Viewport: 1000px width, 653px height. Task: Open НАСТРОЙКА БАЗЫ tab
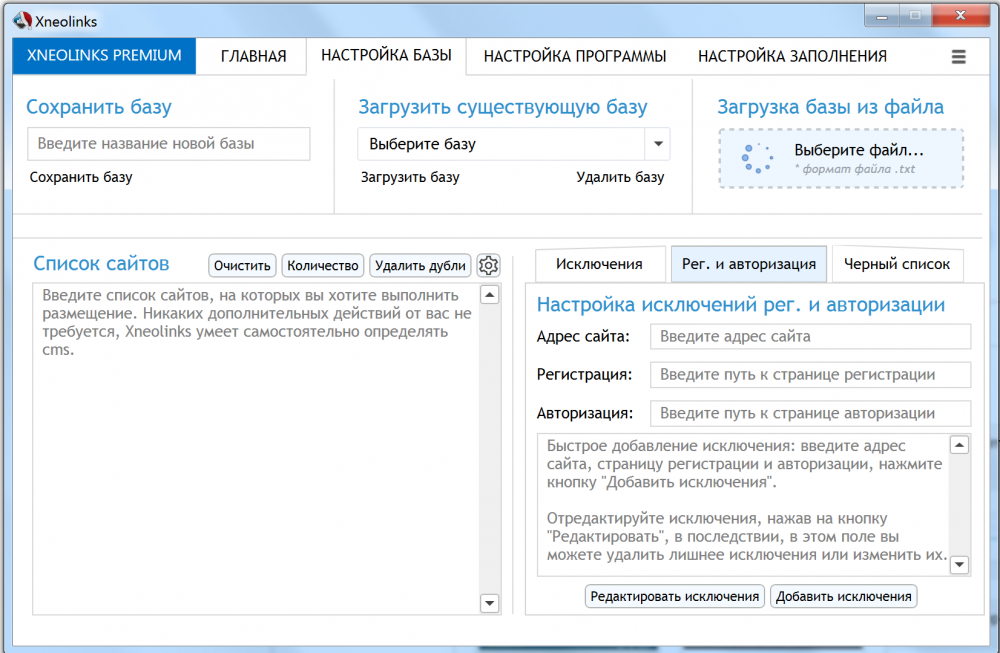coord(386,55)
